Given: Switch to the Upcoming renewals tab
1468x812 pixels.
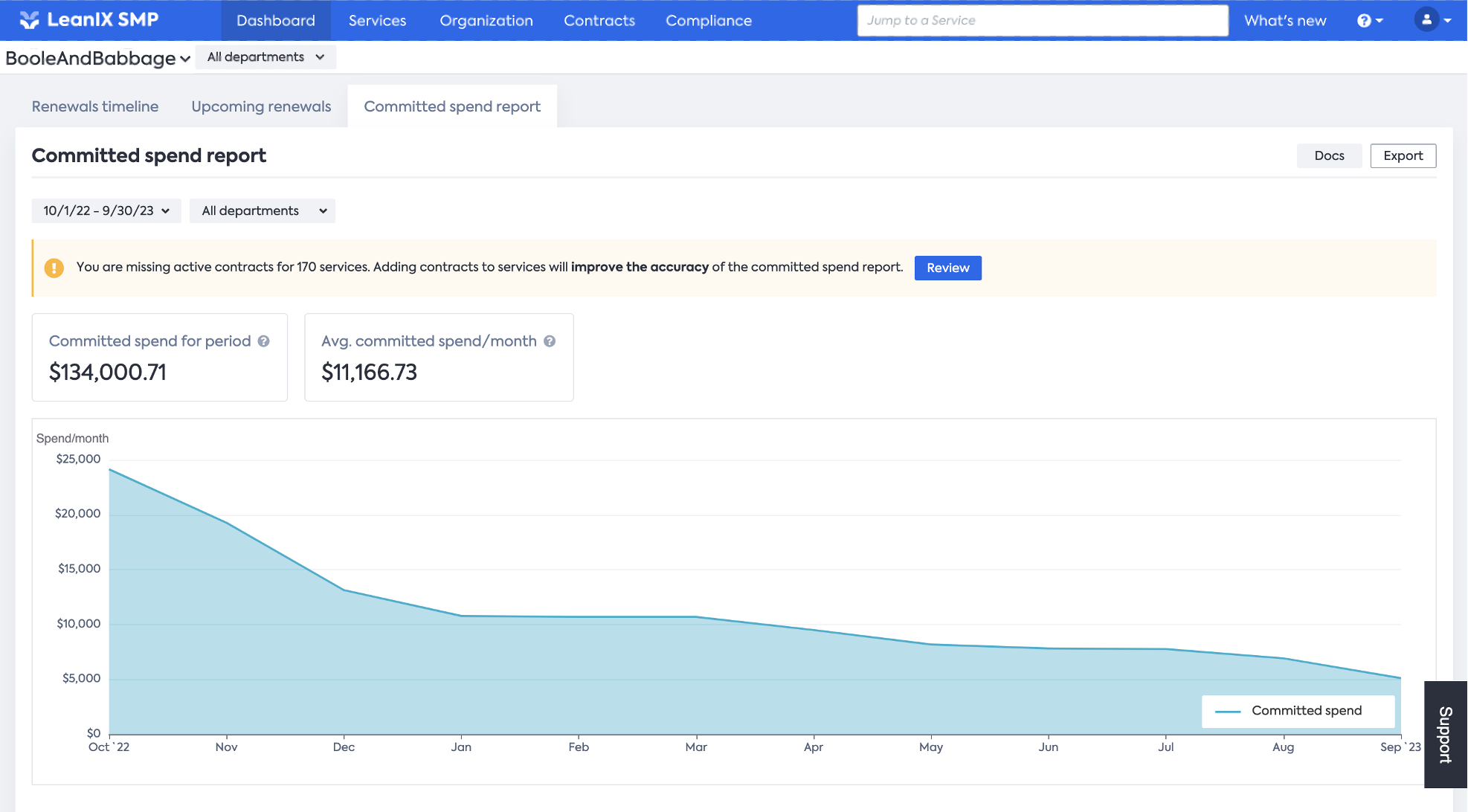Looking at the screenshot, I should tap(261, 106).
